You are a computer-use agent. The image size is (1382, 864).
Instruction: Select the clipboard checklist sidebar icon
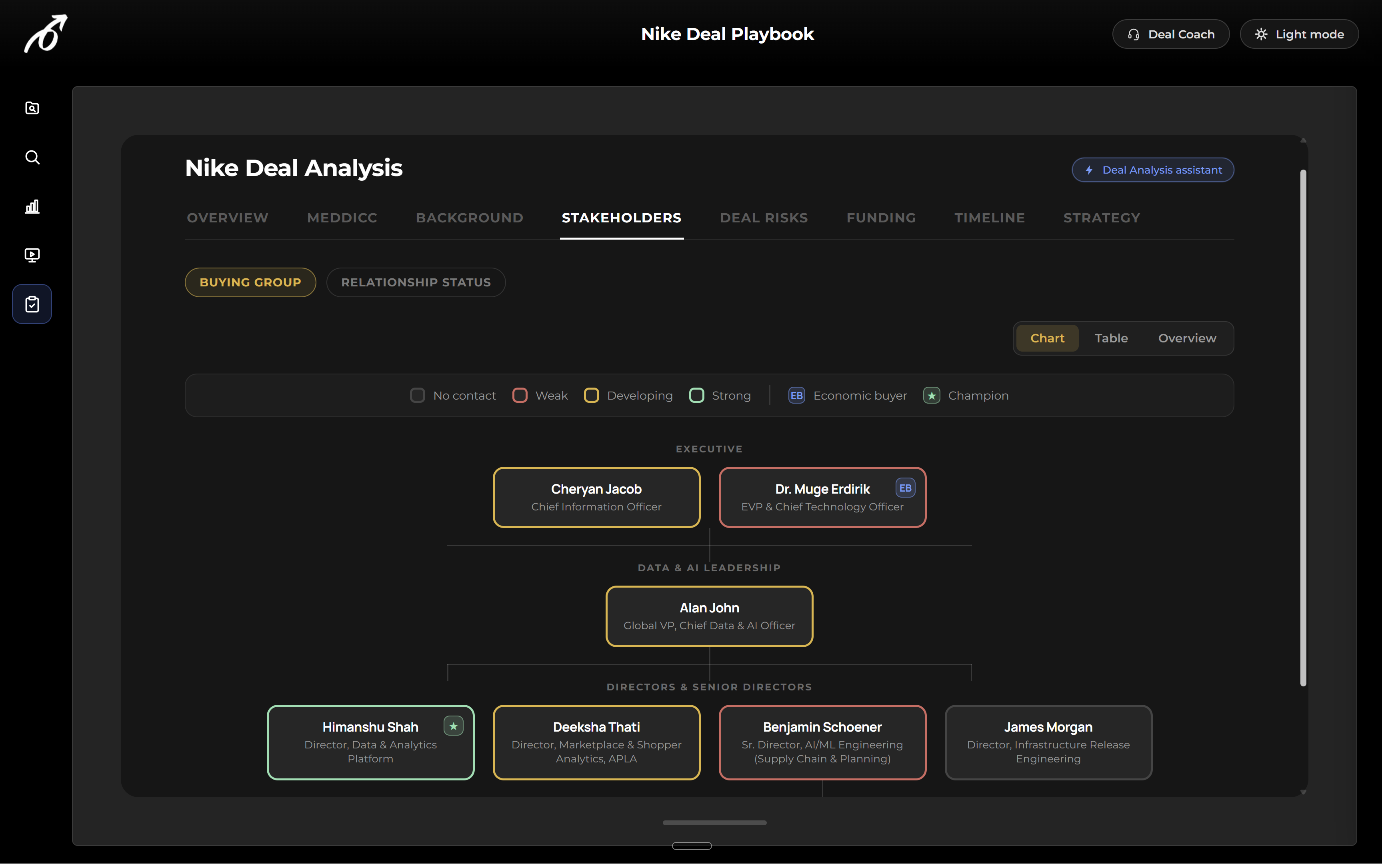coord(32,304)
